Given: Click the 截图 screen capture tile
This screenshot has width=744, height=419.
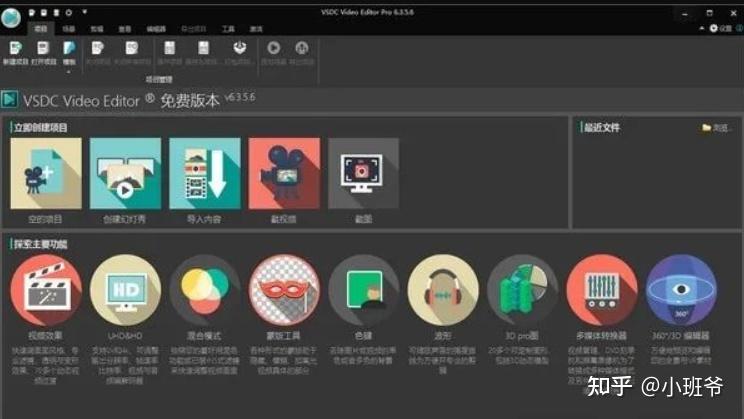Looking at the screenshot, I should (363, 173).
